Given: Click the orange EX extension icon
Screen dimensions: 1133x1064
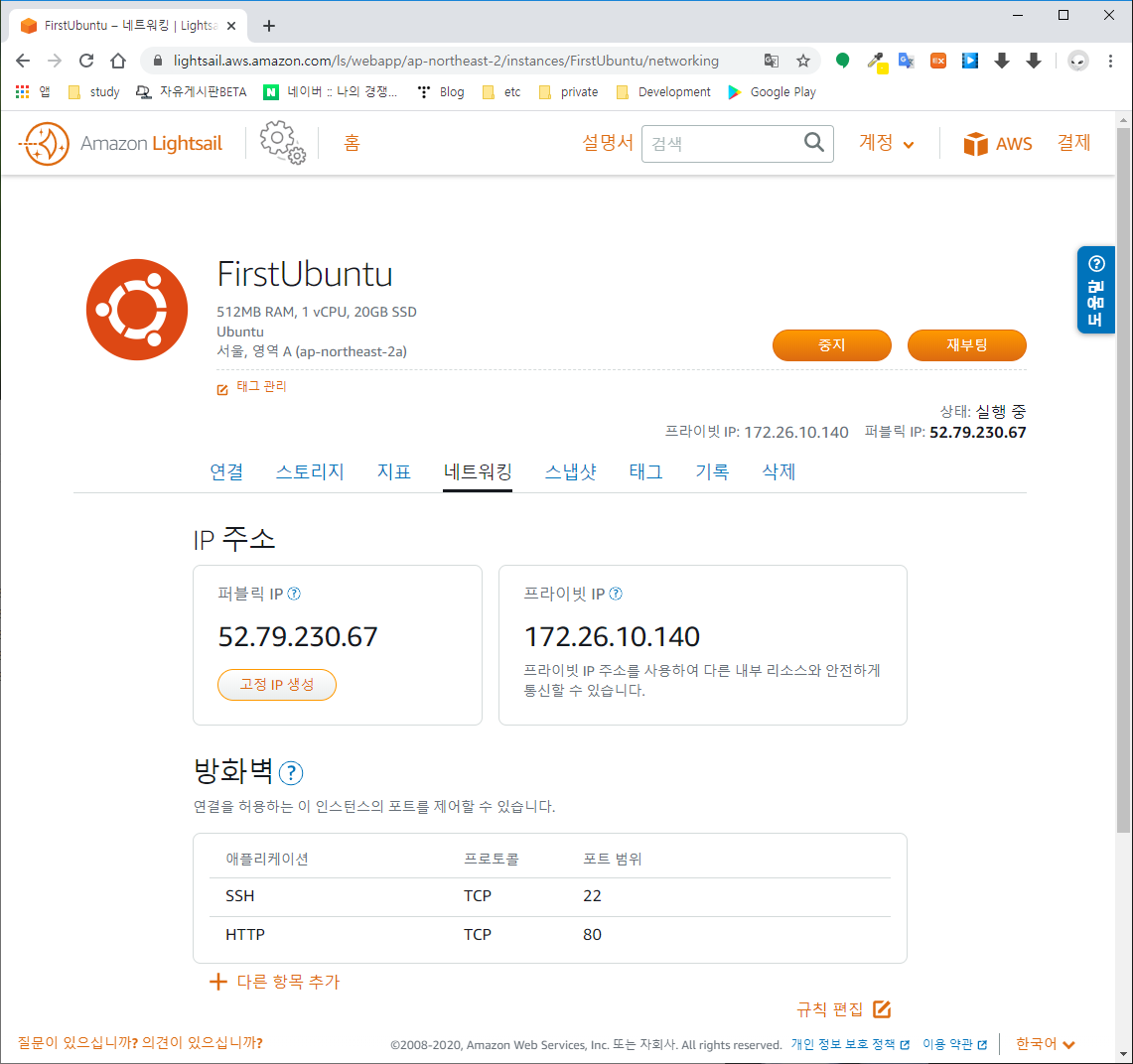Looking at the screenshot, I should click(938, 61).
